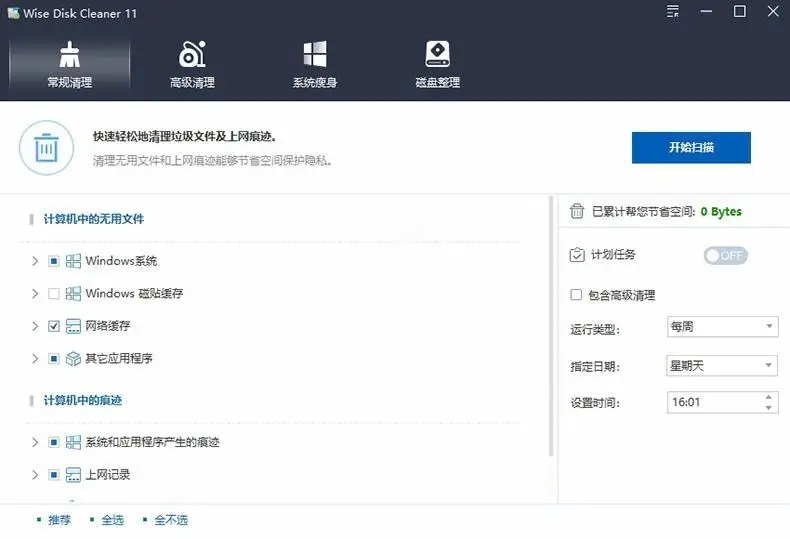Click the 高级清理 vacuum icon
The image size is (790, 539).
(x=192, y=54)
